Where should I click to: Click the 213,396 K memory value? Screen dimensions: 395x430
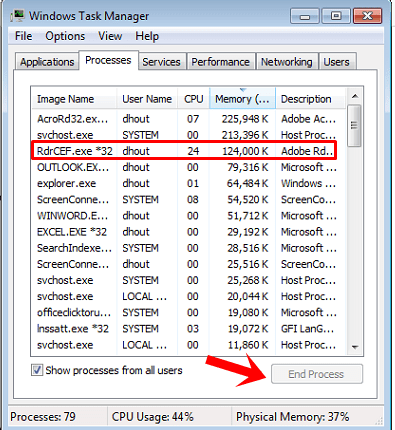(245, 135)
